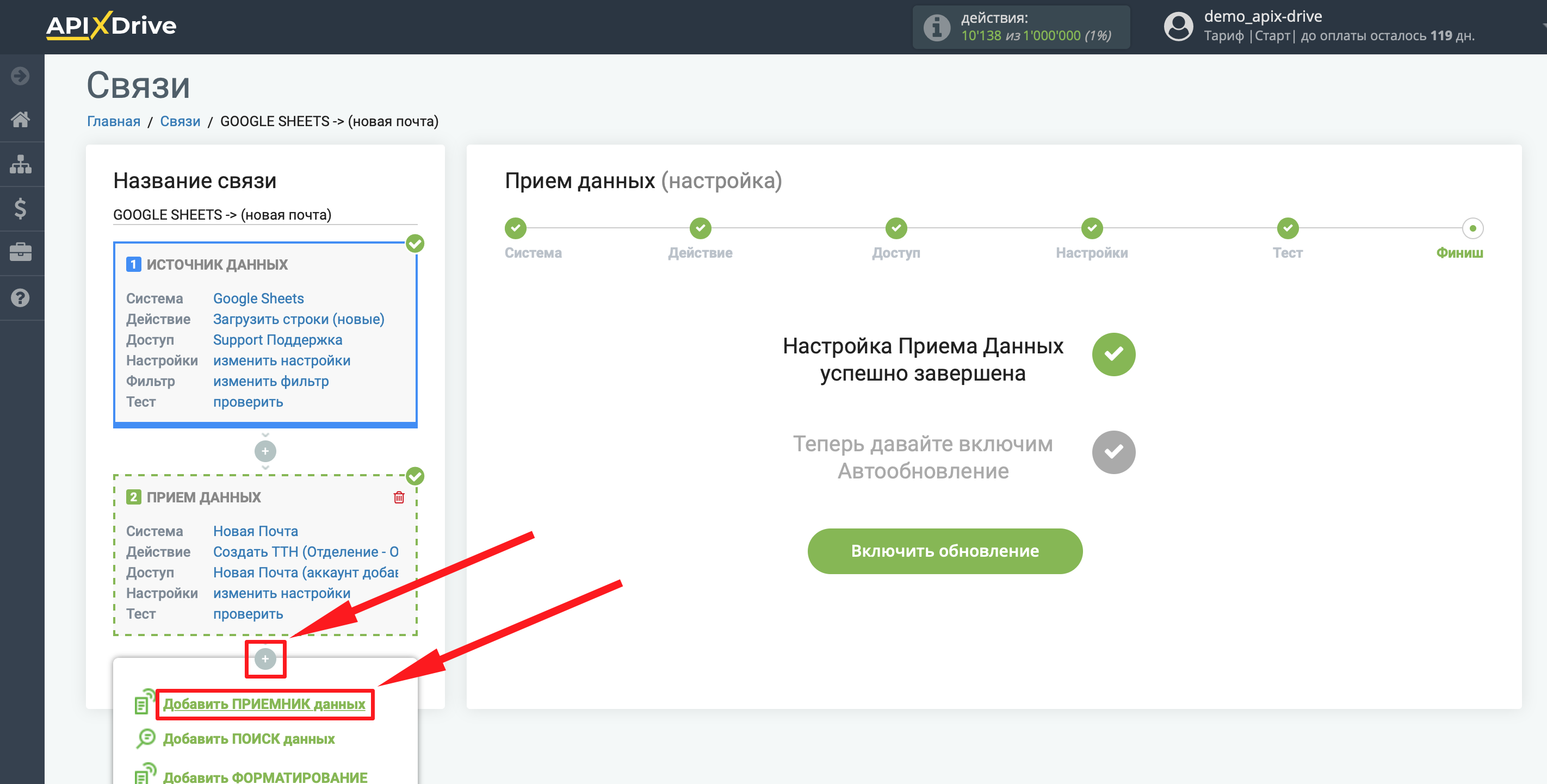1547x784 pixels.
Task: Expand the sidebar with the arrow icon
Action: click(x=21, y=76)
